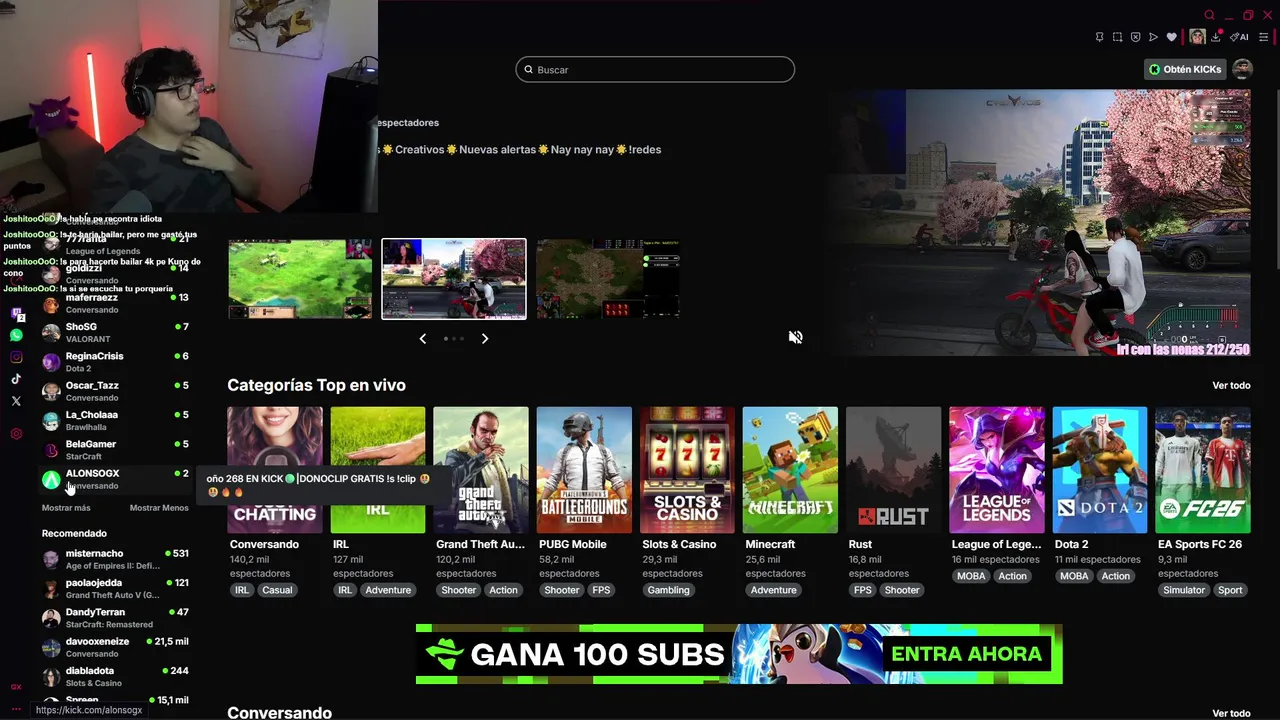Open the PUBG Mobile category card

[x=584, y=470]
